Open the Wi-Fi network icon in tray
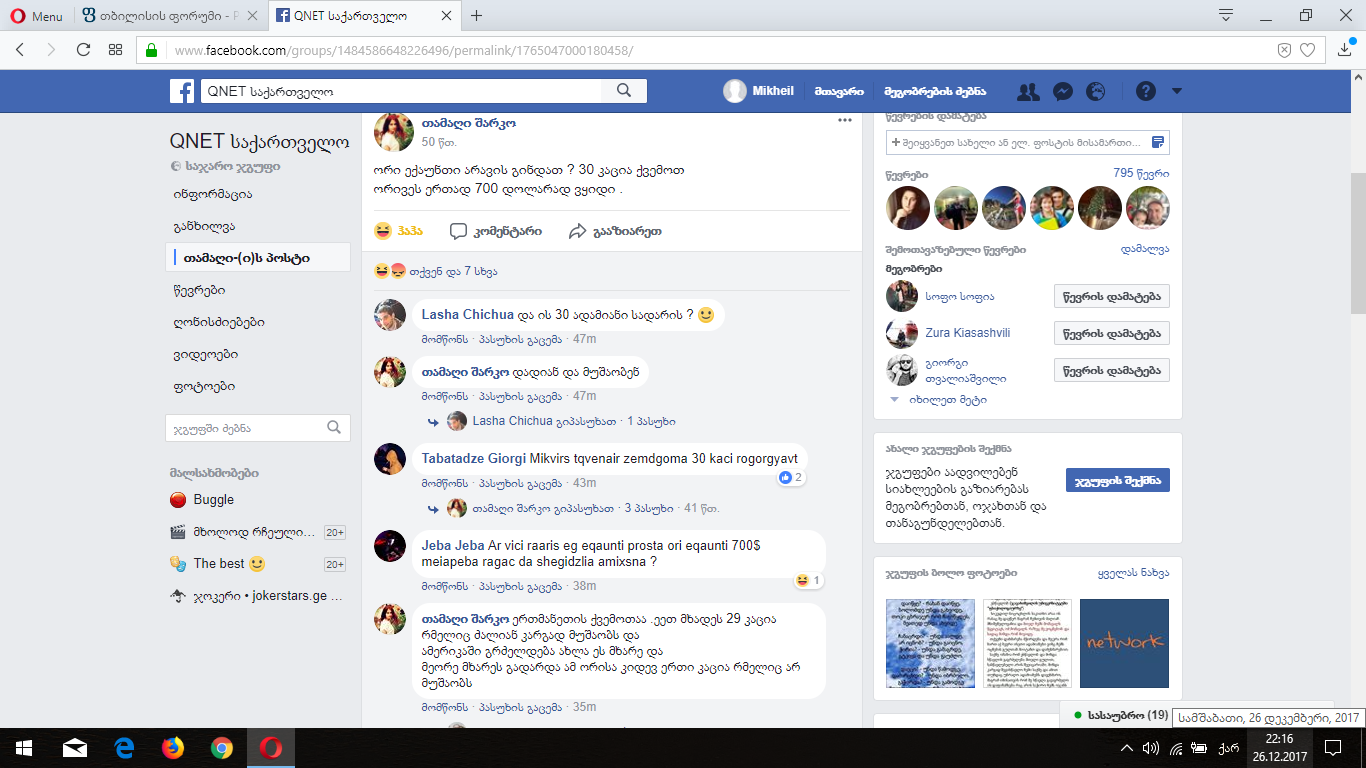Image resolution: width=1366 pixels, height=768 pixels. (1176, 747)
